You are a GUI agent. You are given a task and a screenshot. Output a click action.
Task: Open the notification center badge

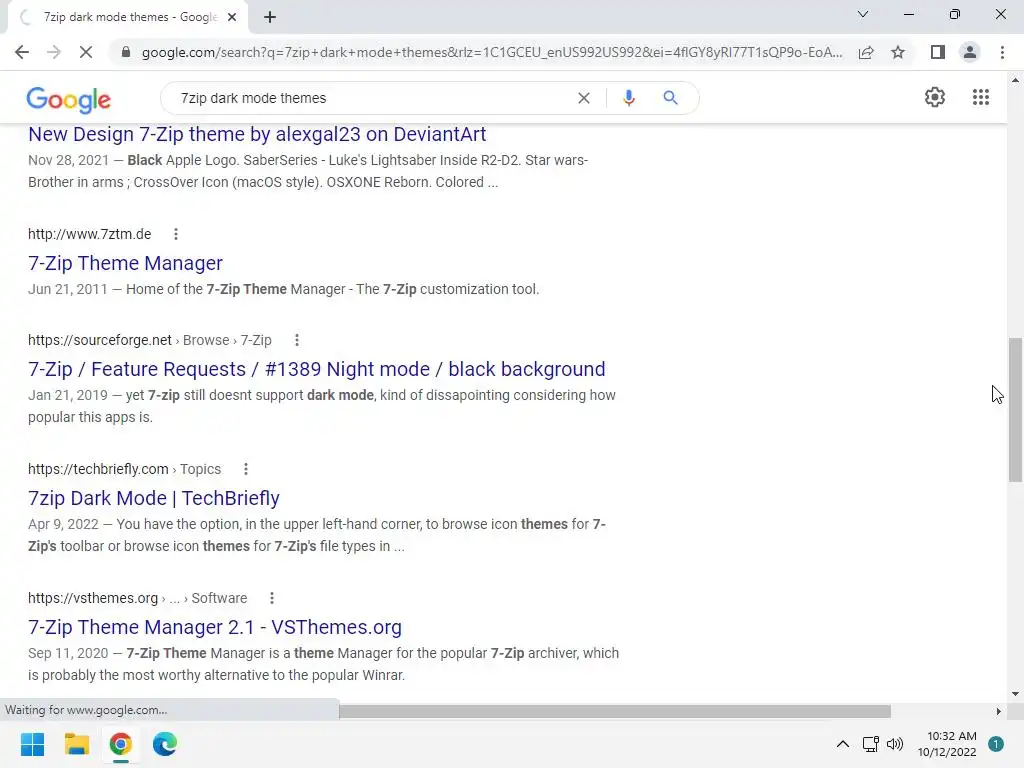point(996,744)
